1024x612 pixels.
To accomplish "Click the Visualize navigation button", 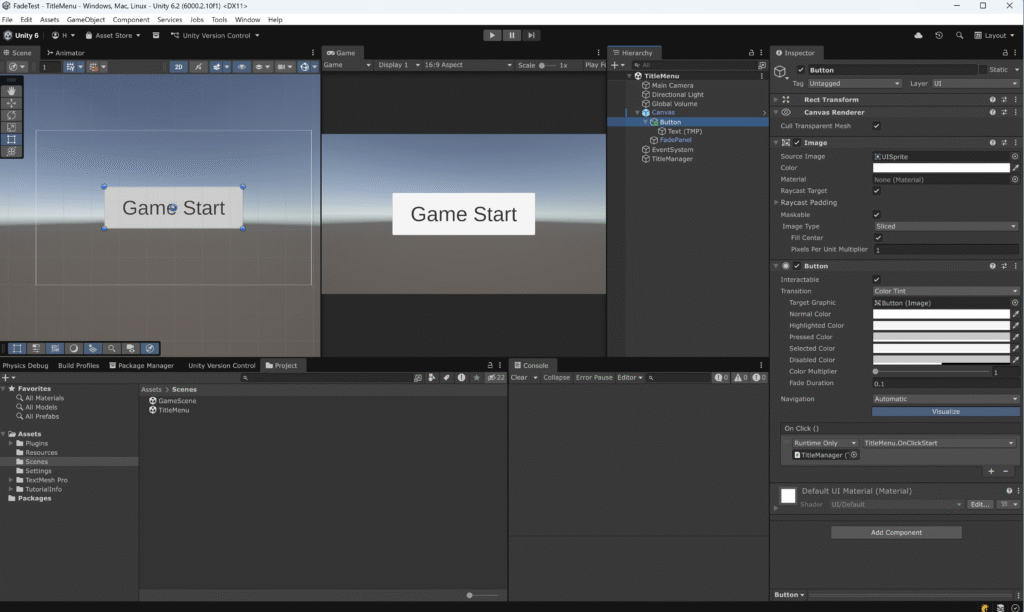I will (945, 411).
